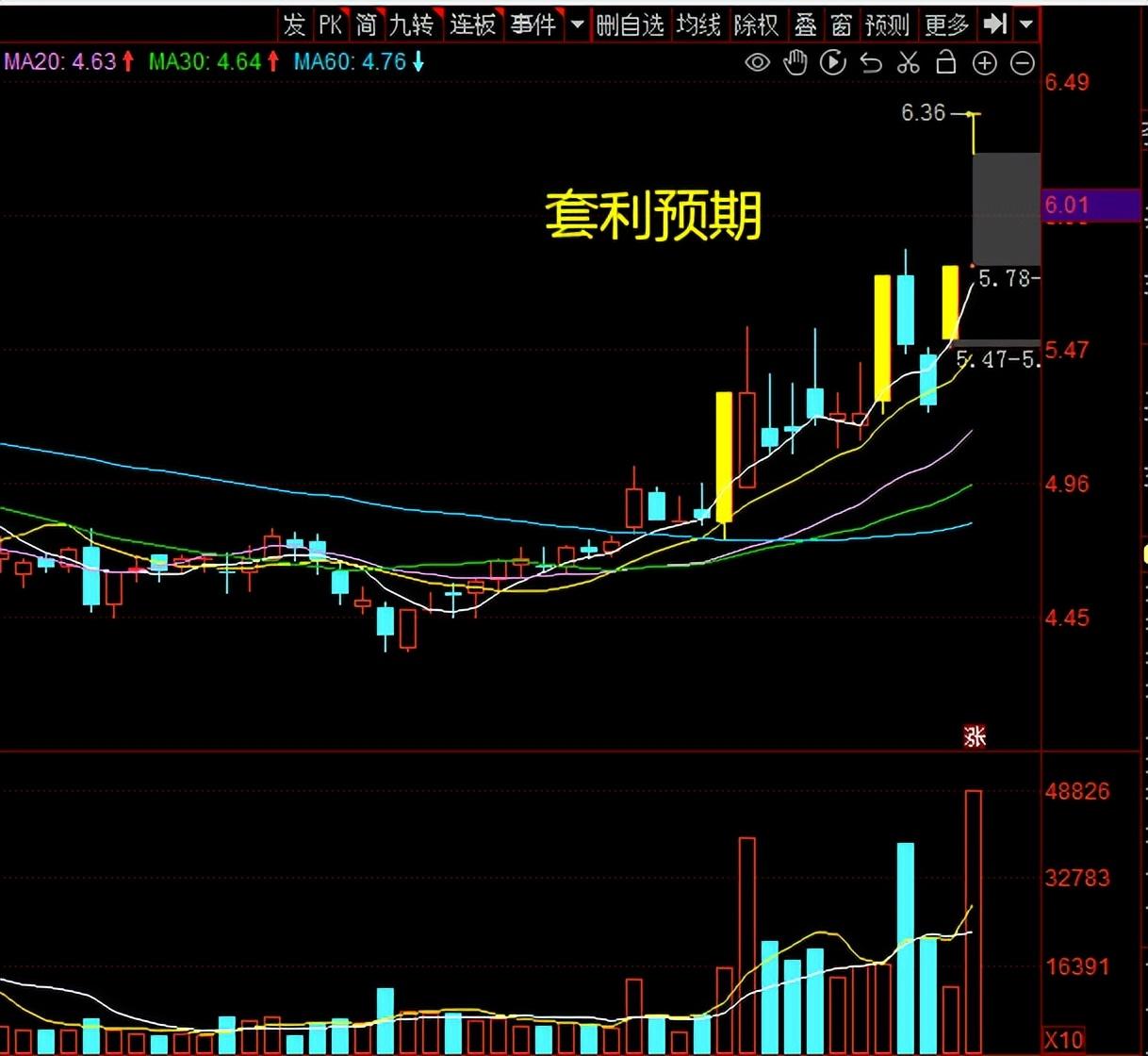Select the scissors cut tool

click(908, 63)
